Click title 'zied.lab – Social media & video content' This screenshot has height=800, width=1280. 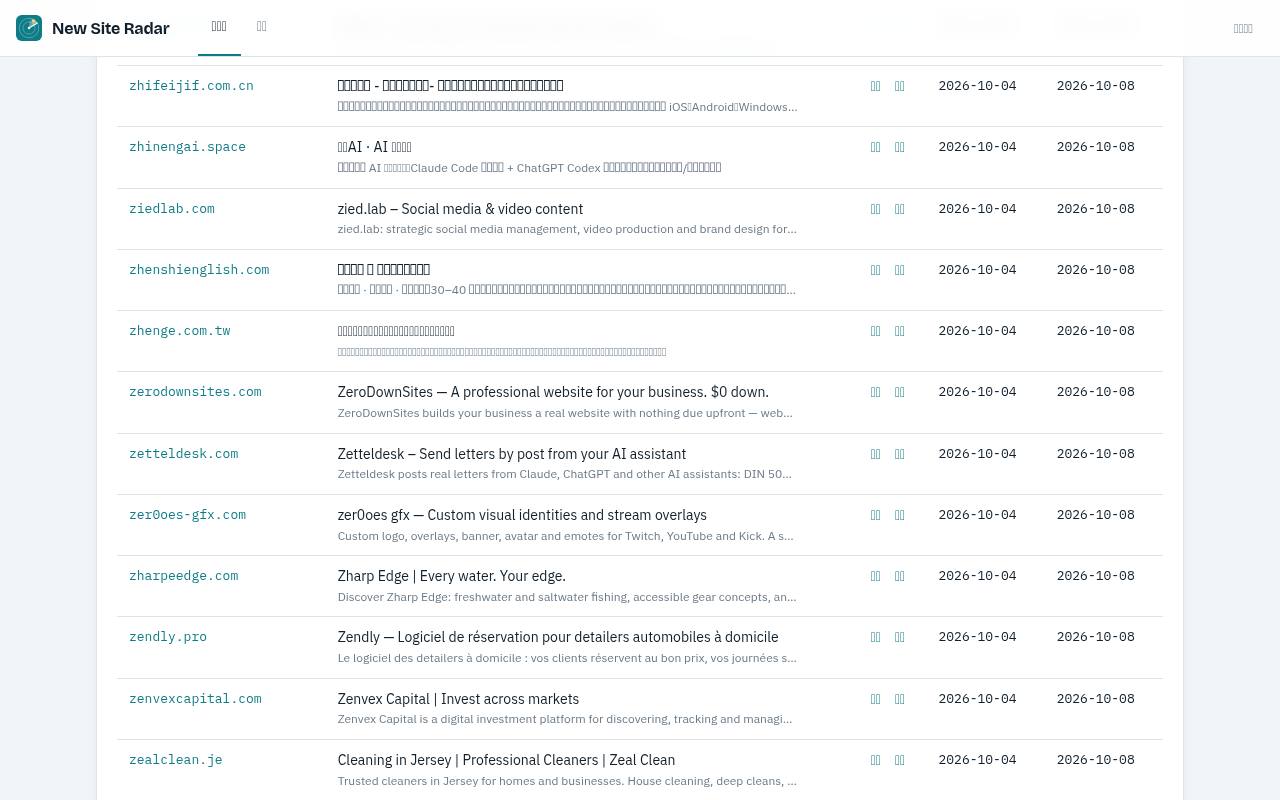460,209
